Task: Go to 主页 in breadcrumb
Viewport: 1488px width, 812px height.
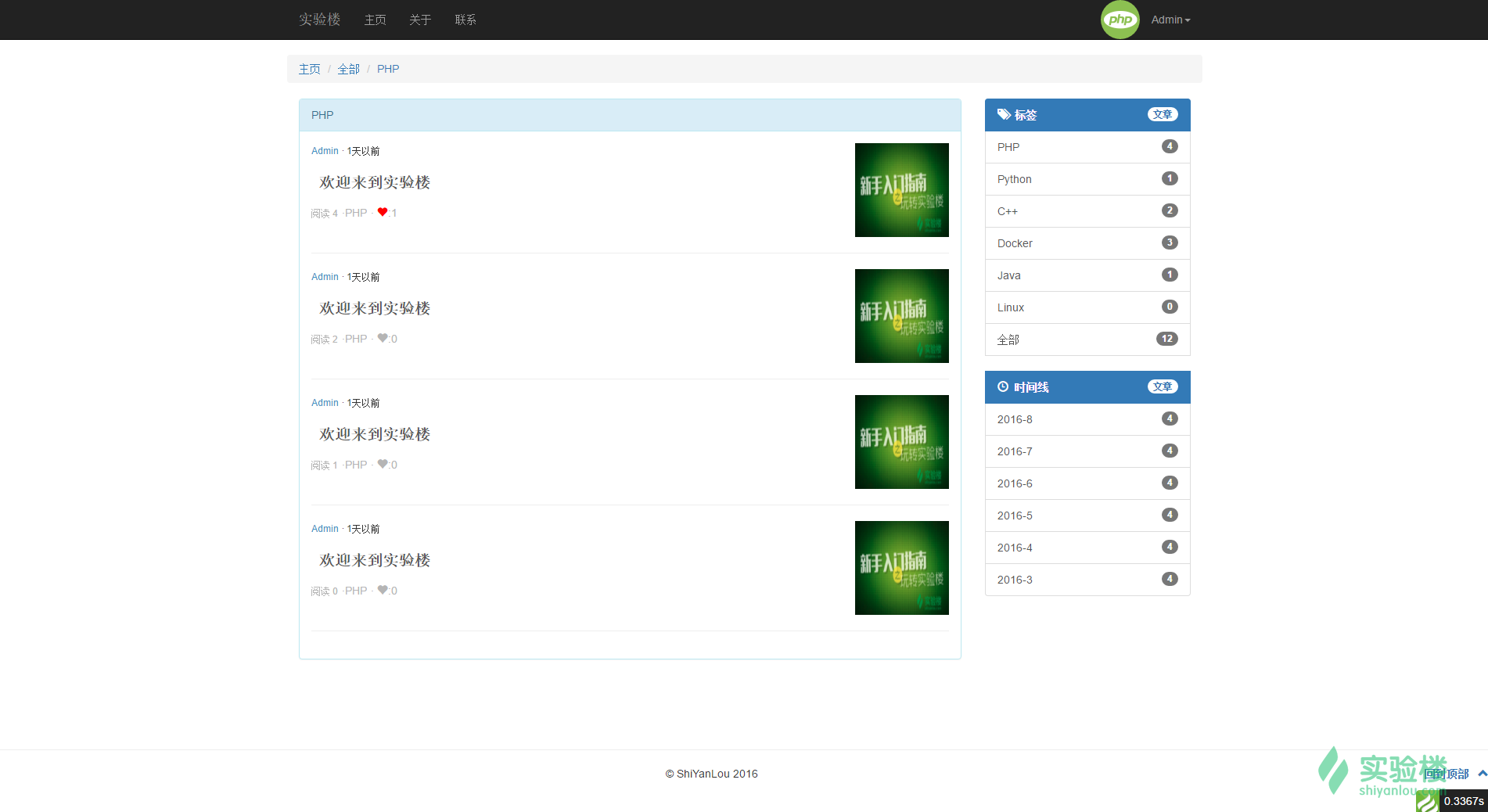Action: click(310, 69)
